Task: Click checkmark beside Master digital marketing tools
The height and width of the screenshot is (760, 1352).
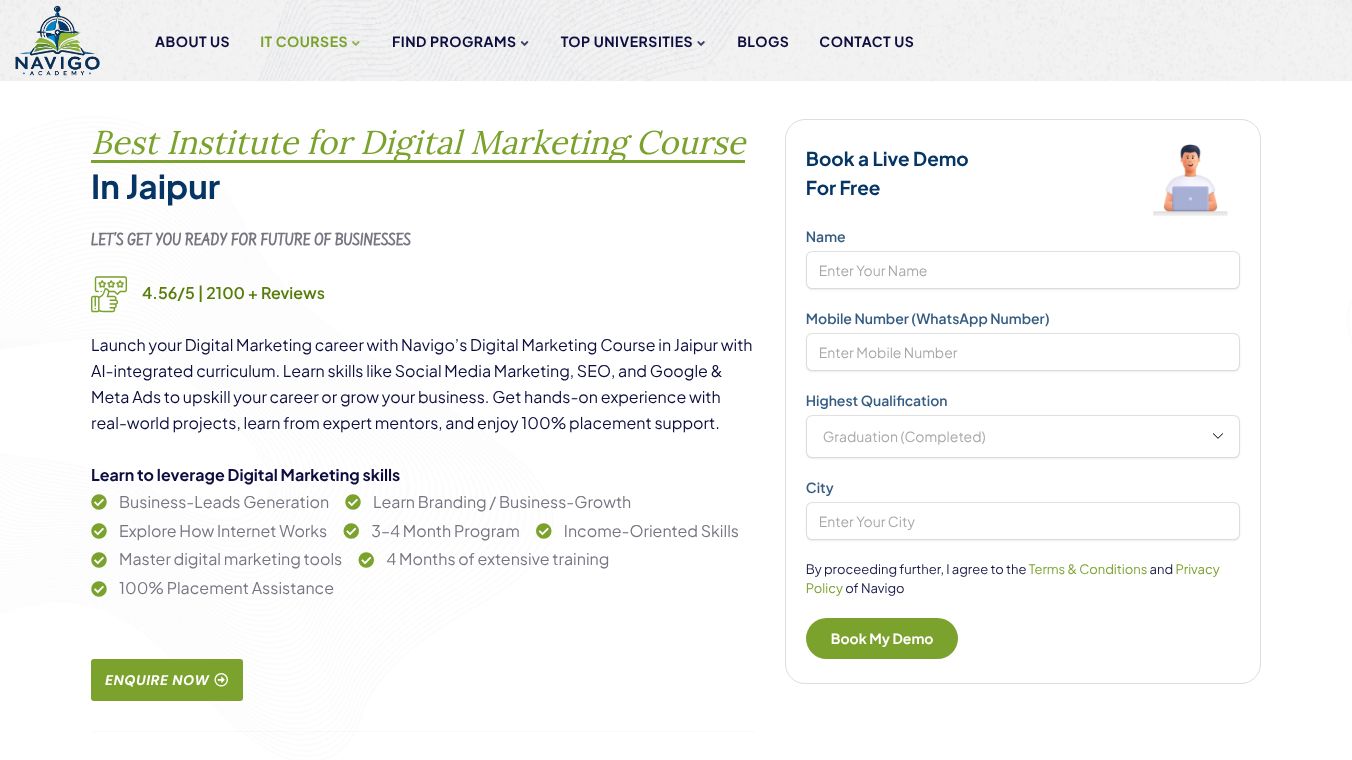Action: point(99,560)
